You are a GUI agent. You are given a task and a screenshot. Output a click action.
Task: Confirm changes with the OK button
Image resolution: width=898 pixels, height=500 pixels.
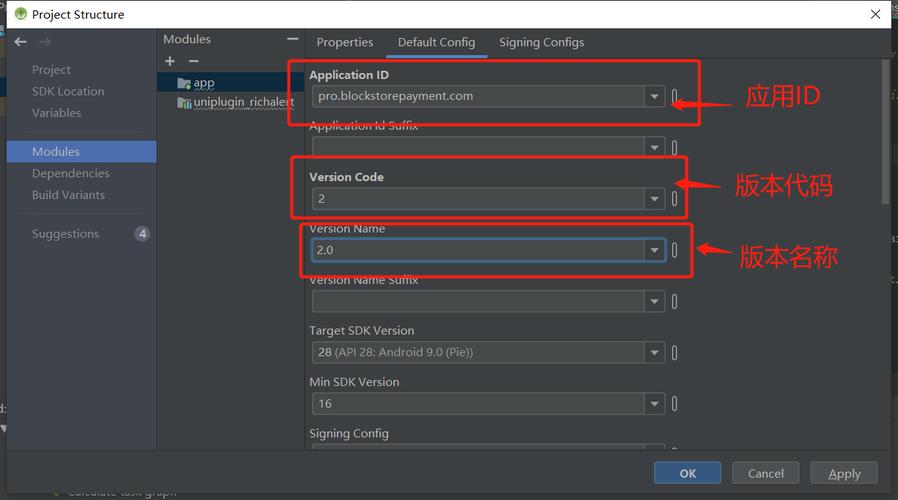click(x=687, y=473)
